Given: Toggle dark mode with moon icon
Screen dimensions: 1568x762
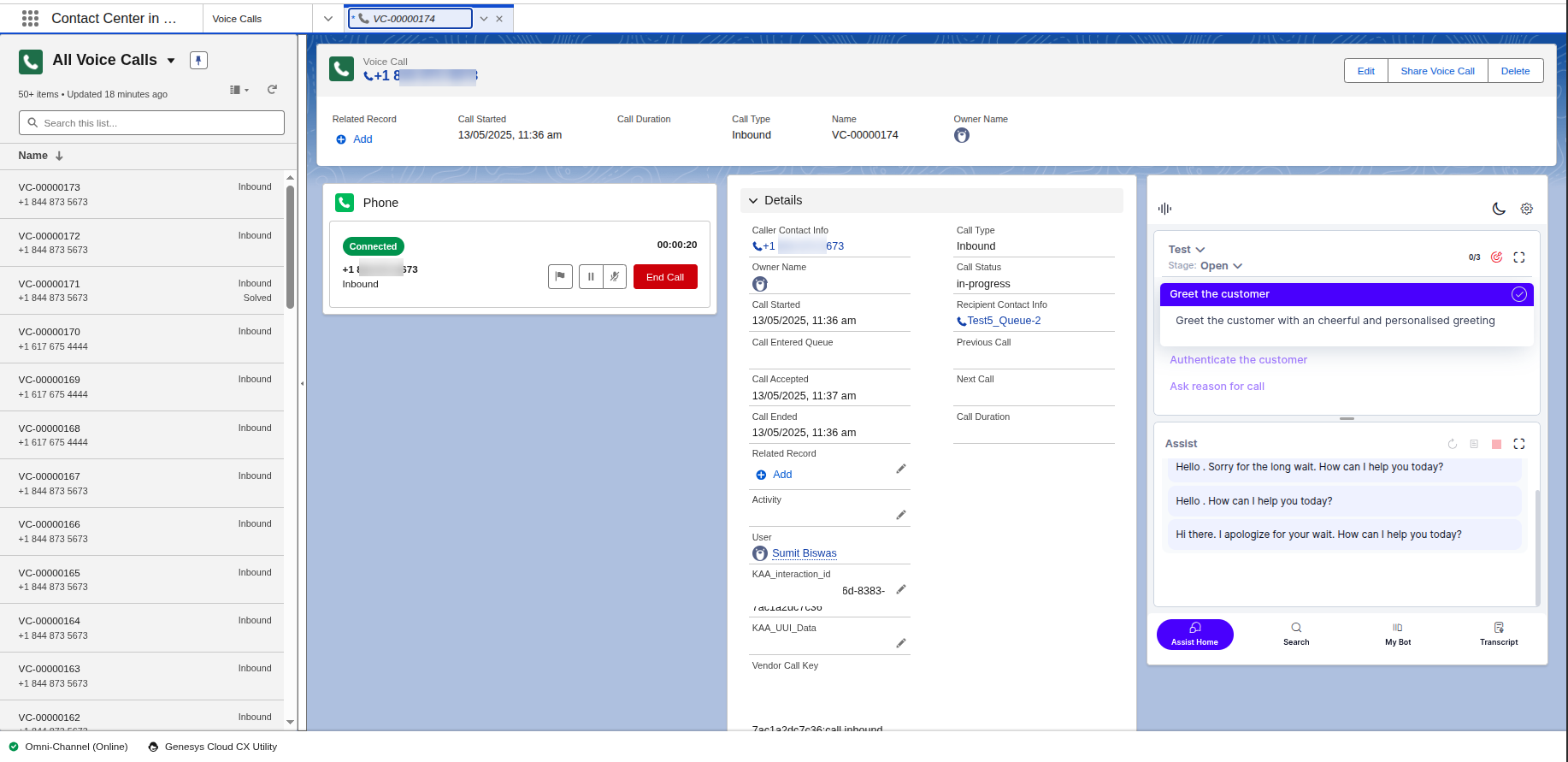Looking at the screenshot, I should point(1499,209).
